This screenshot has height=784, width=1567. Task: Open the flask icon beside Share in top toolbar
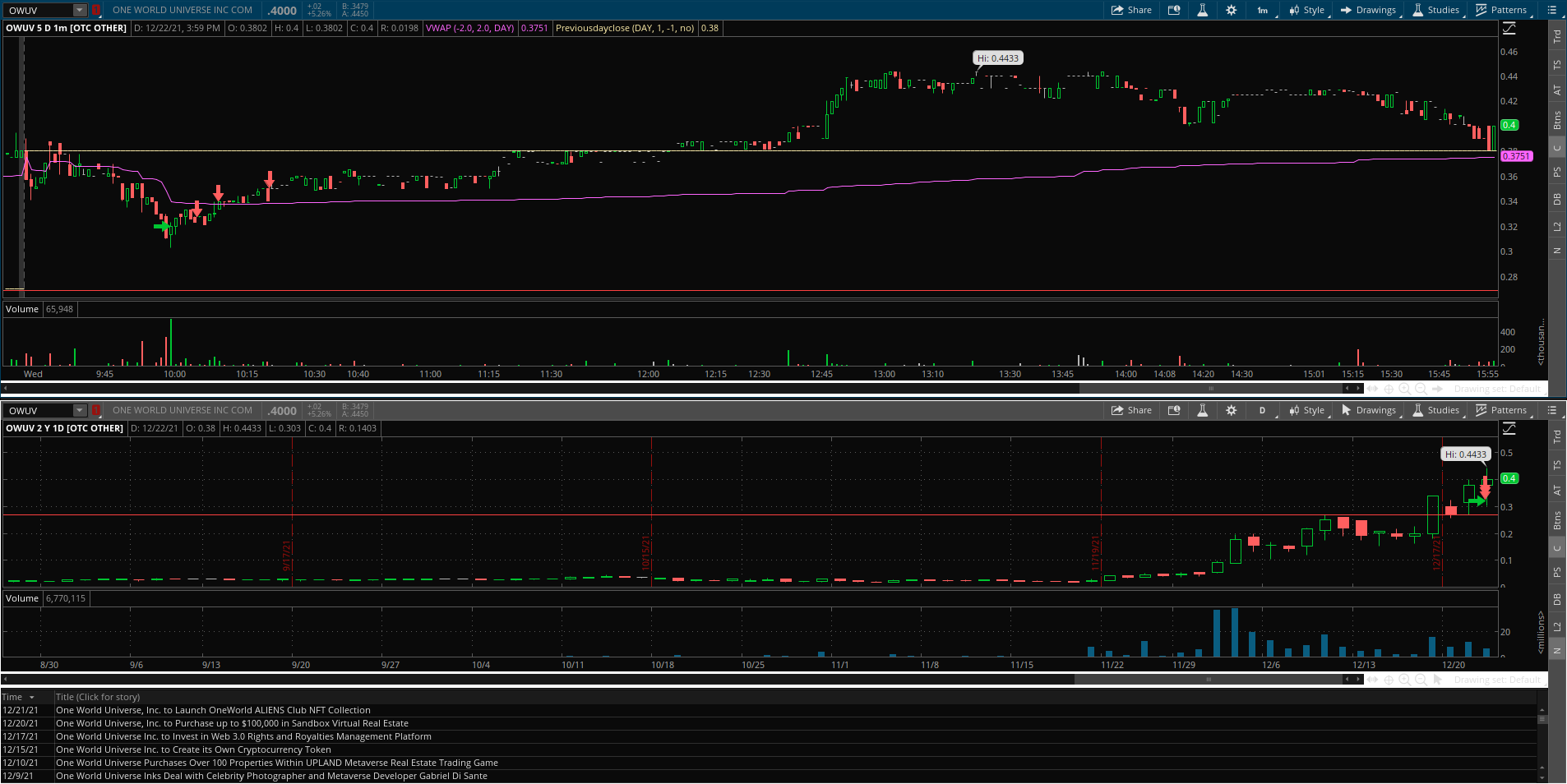pos(1202,11)
